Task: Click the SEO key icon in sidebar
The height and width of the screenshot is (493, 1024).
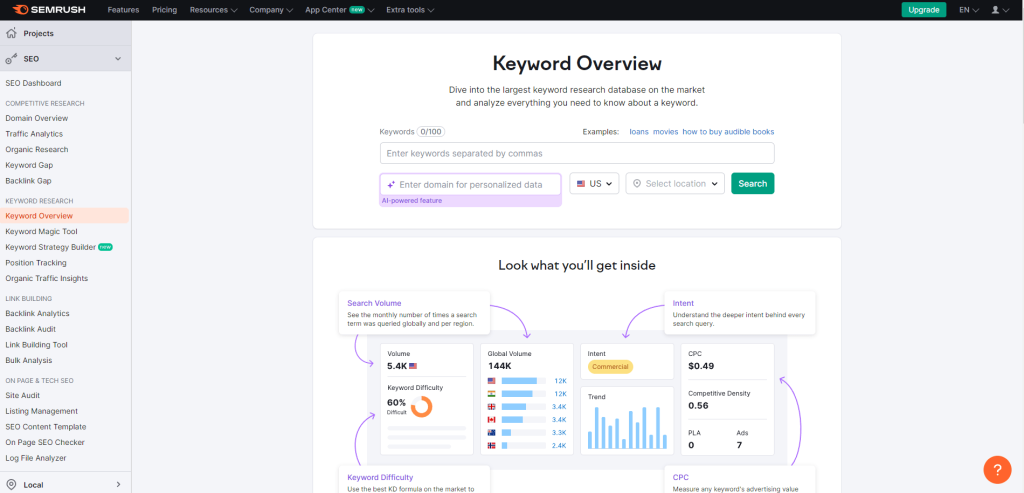Action: point(11,59)
